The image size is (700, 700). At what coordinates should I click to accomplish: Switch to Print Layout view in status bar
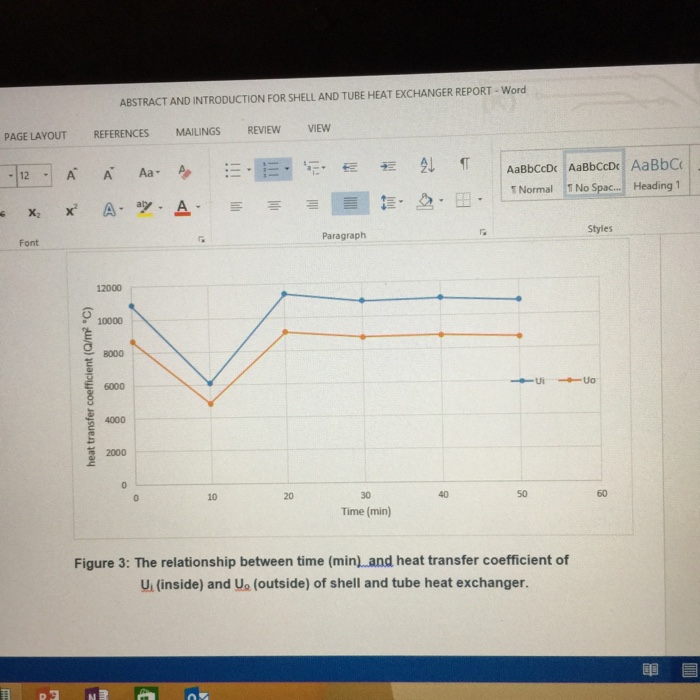(690, 670)
